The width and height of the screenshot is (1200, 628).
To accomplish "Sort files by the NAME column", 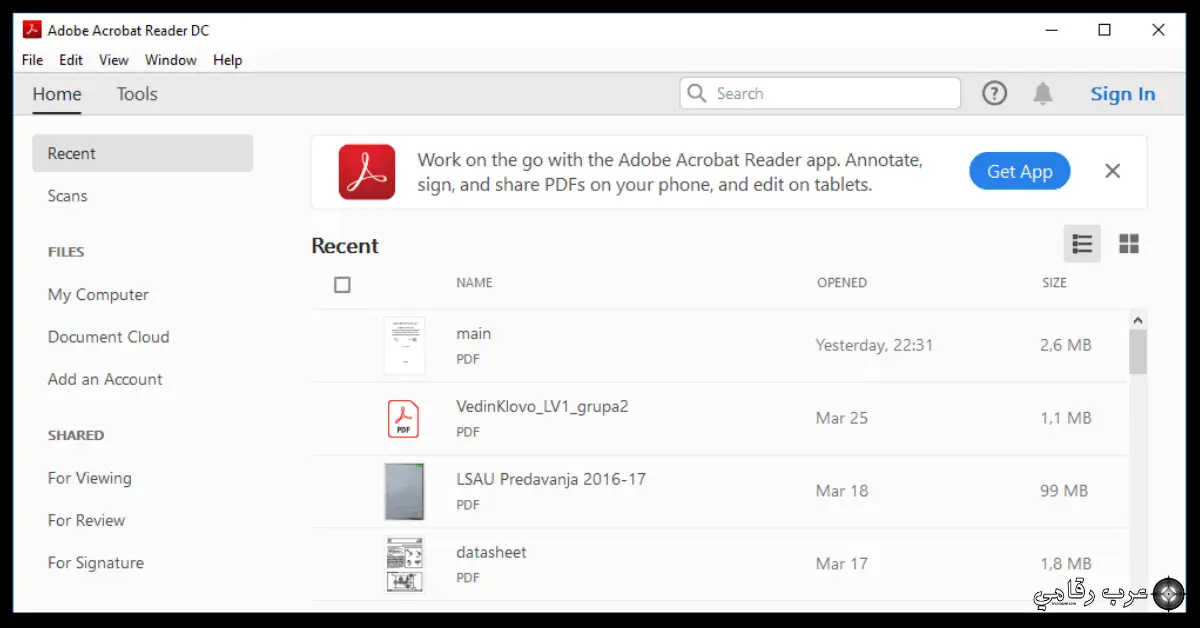I will point(474,283).
